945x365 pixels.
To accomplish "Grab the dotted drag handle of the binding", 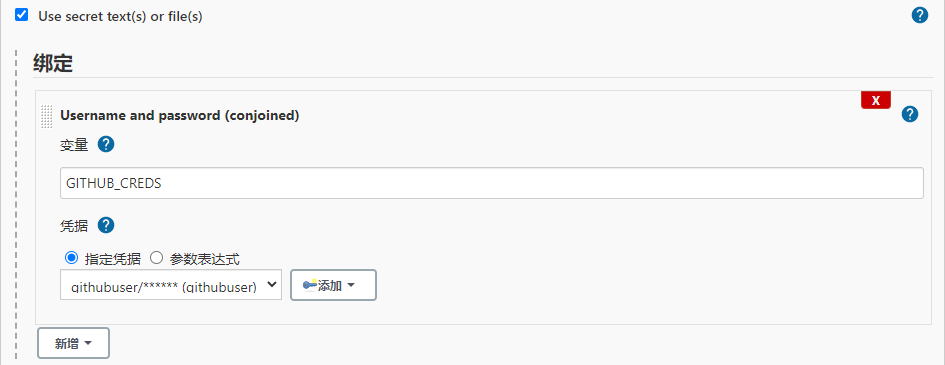I will pyautogui.click(x=46, y=116).
